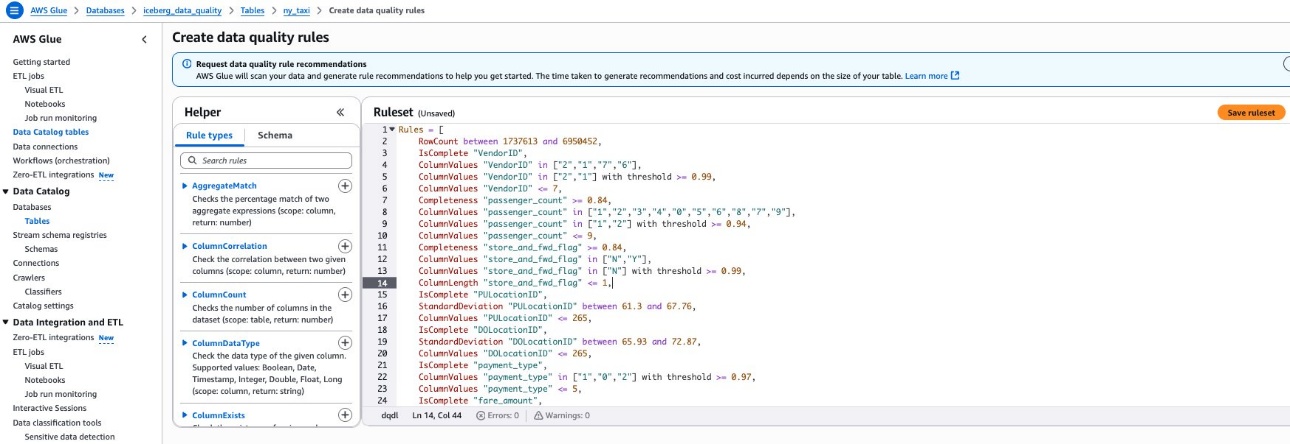Open Workflows (orchestration) in sidebar
Screen dimensions: 1290x444
[61, 160]
